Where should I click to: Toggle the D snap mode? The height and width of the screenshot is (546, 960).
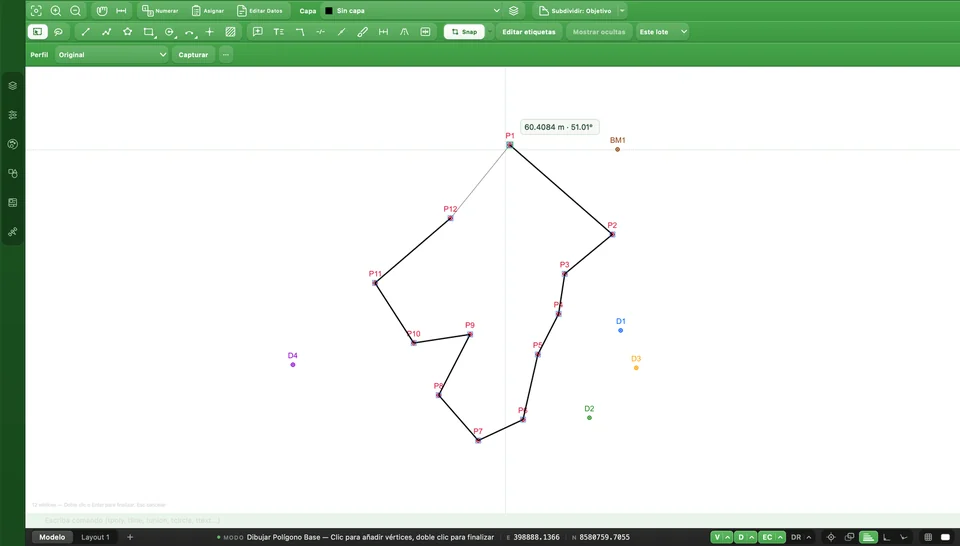coord(741,537)
